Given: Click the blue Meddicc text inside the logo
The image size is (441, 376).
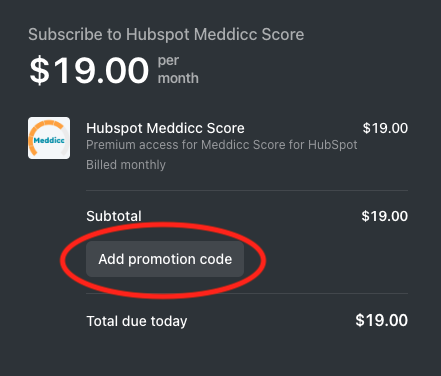Looking at the screenshot, I should coord(49,140).
